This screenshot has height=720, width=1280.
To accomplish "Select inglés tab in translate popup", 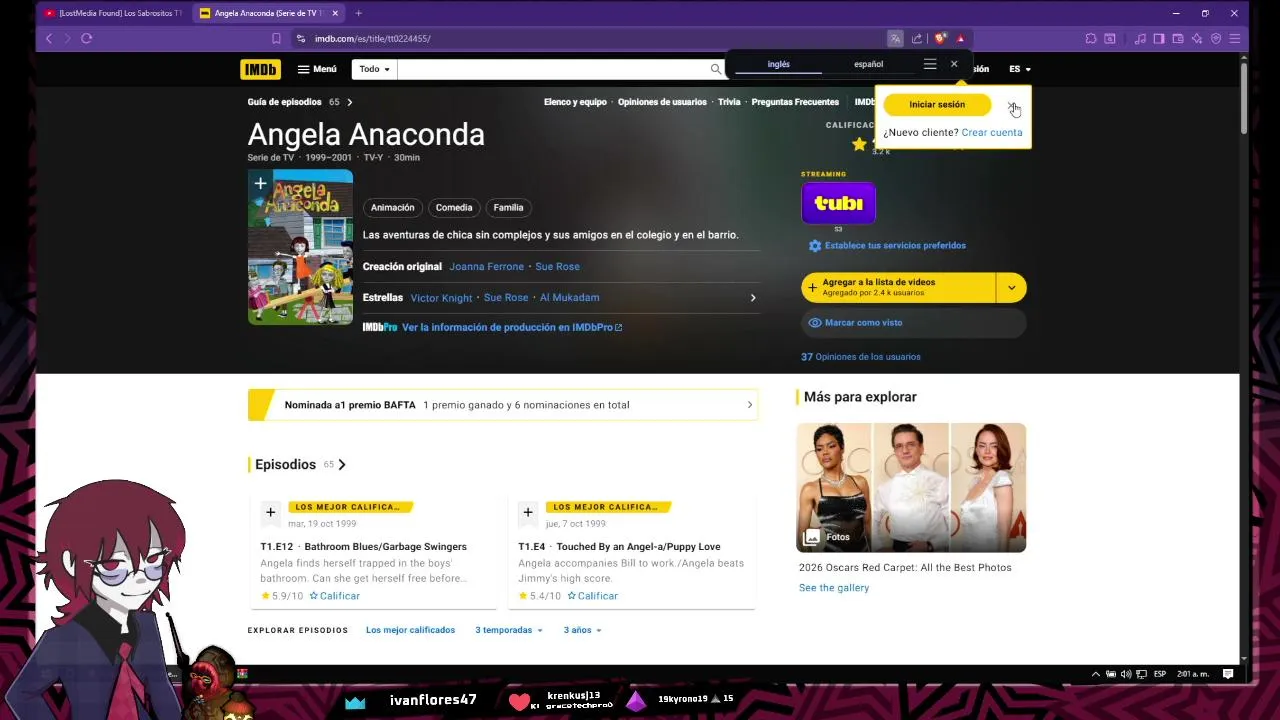I will click(779, 64).
